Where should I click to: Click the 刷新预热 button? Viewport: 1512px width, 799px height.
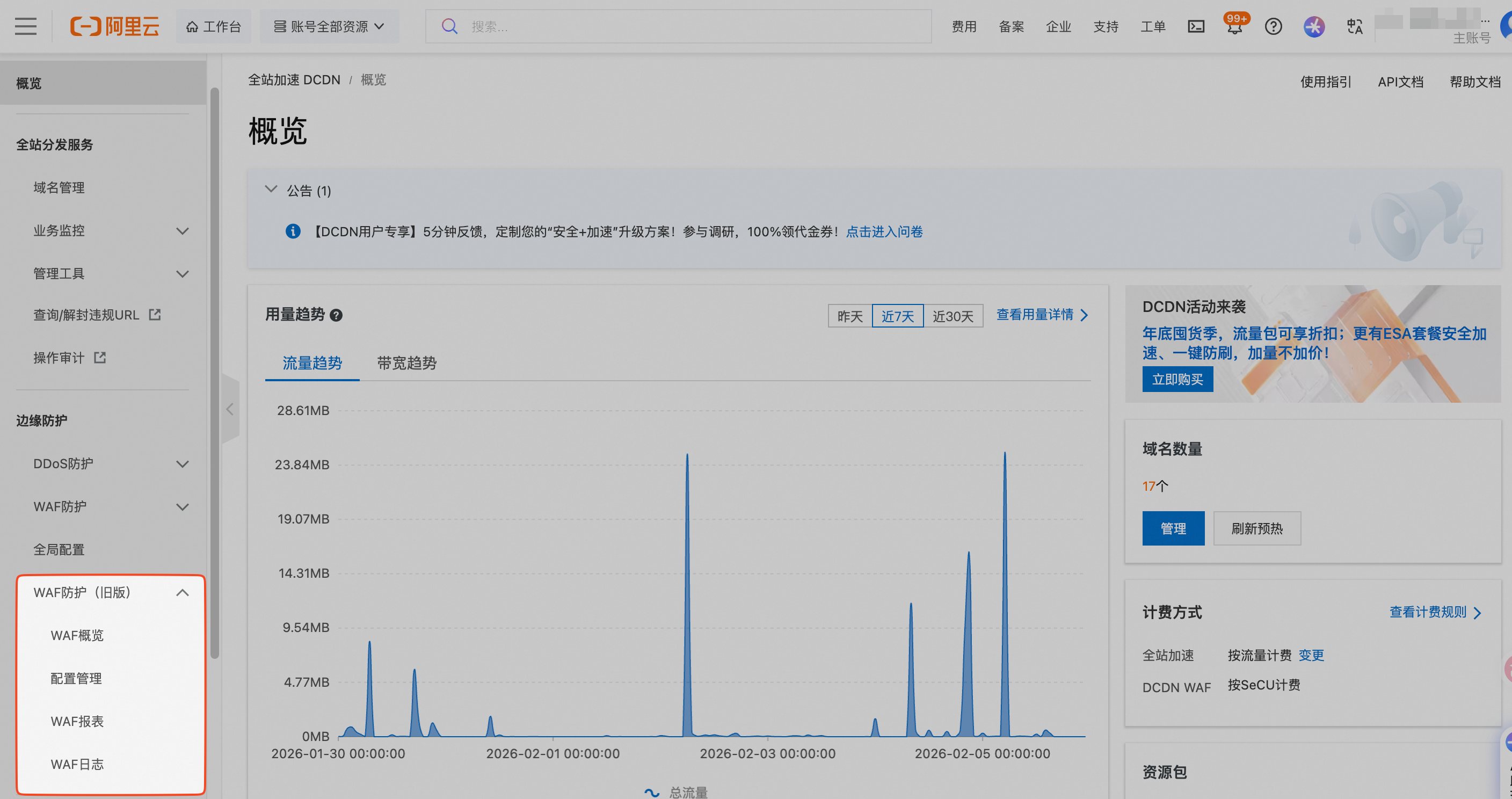(1256, 528)
